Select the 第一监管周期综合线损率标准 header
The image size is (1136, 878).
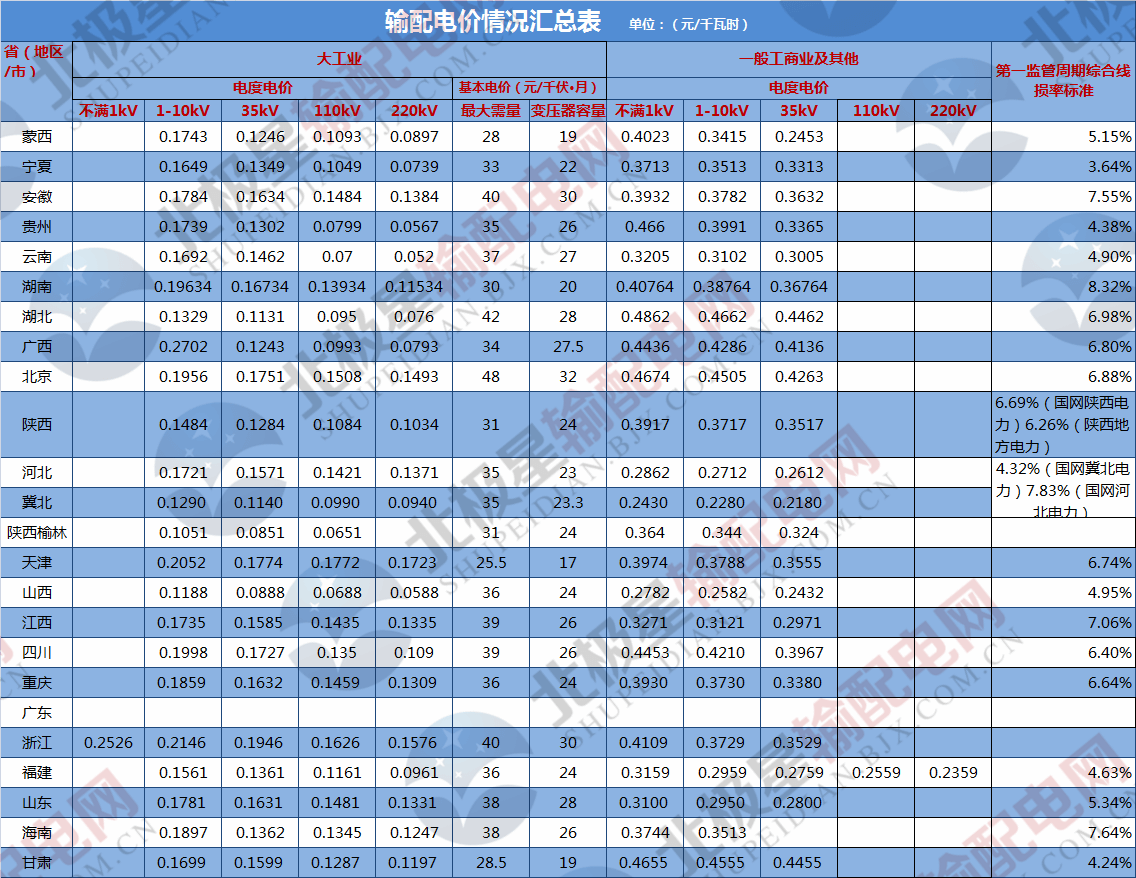point(1063,80)
